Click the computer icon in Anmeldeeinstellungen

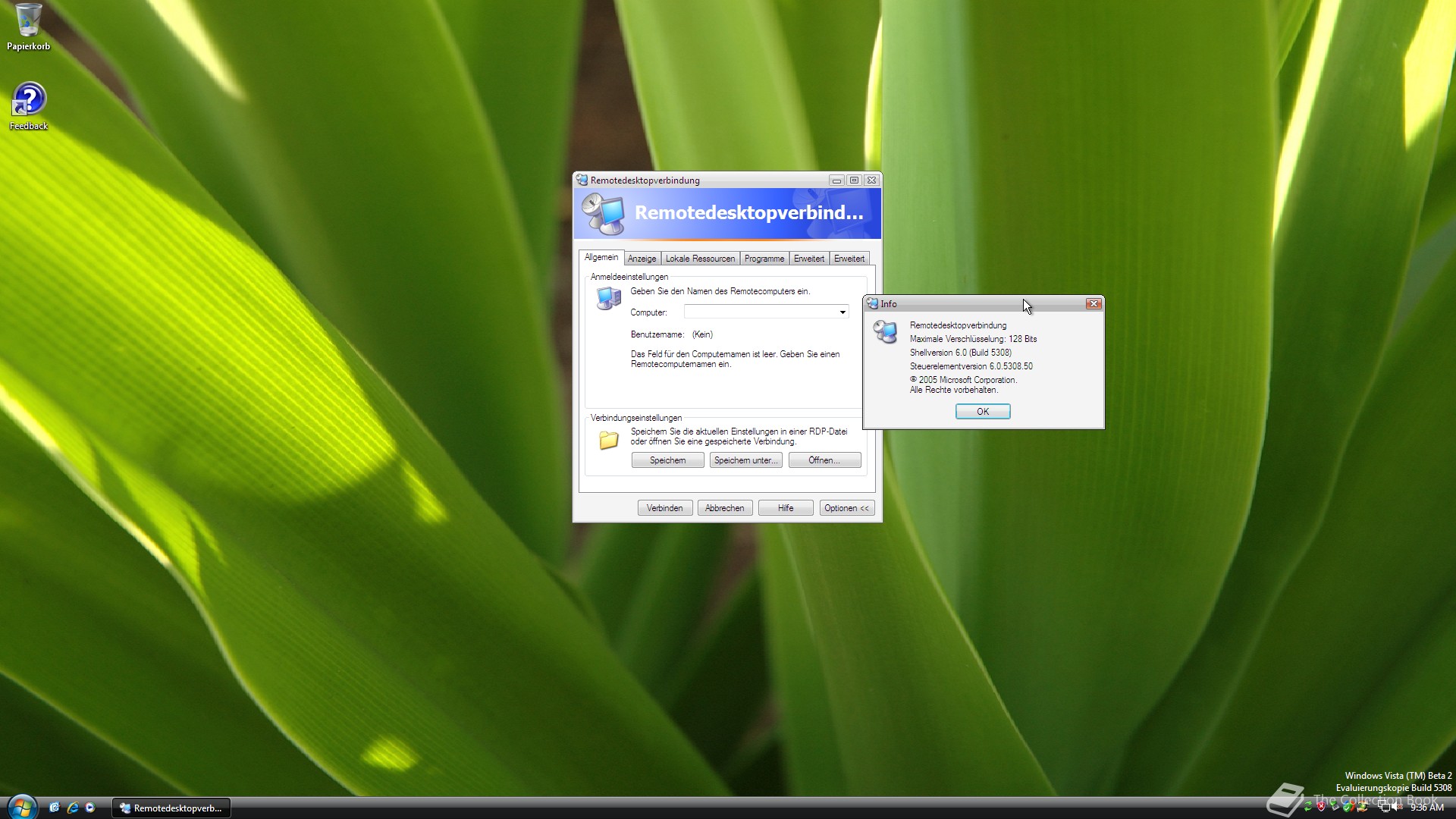[x=608, y=298]
